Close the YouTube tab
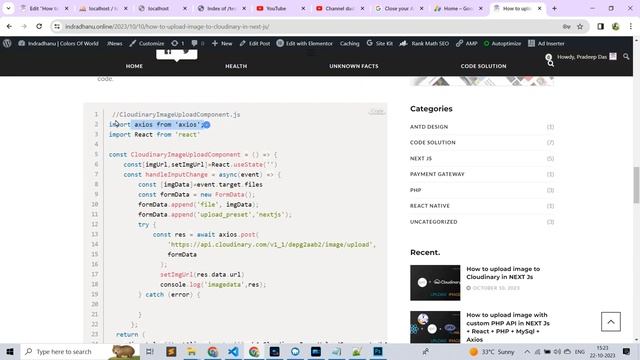 [303, 8]
